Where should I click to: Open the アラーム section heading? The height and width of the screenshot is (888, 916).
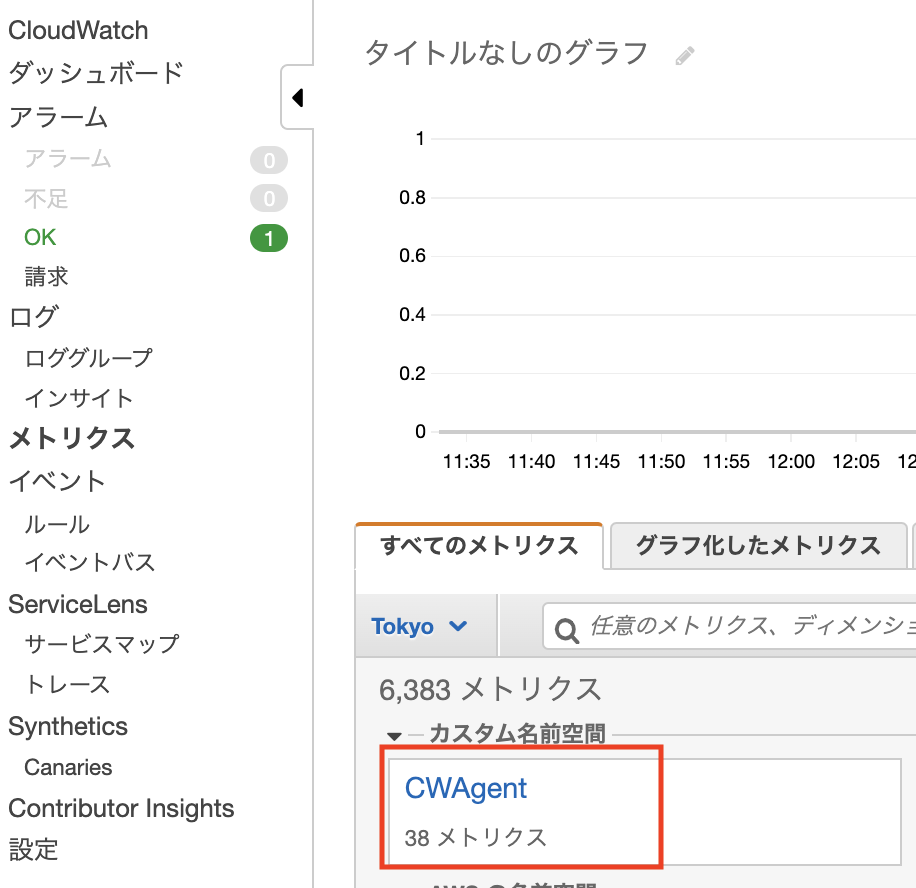click(x=58, y=117)
